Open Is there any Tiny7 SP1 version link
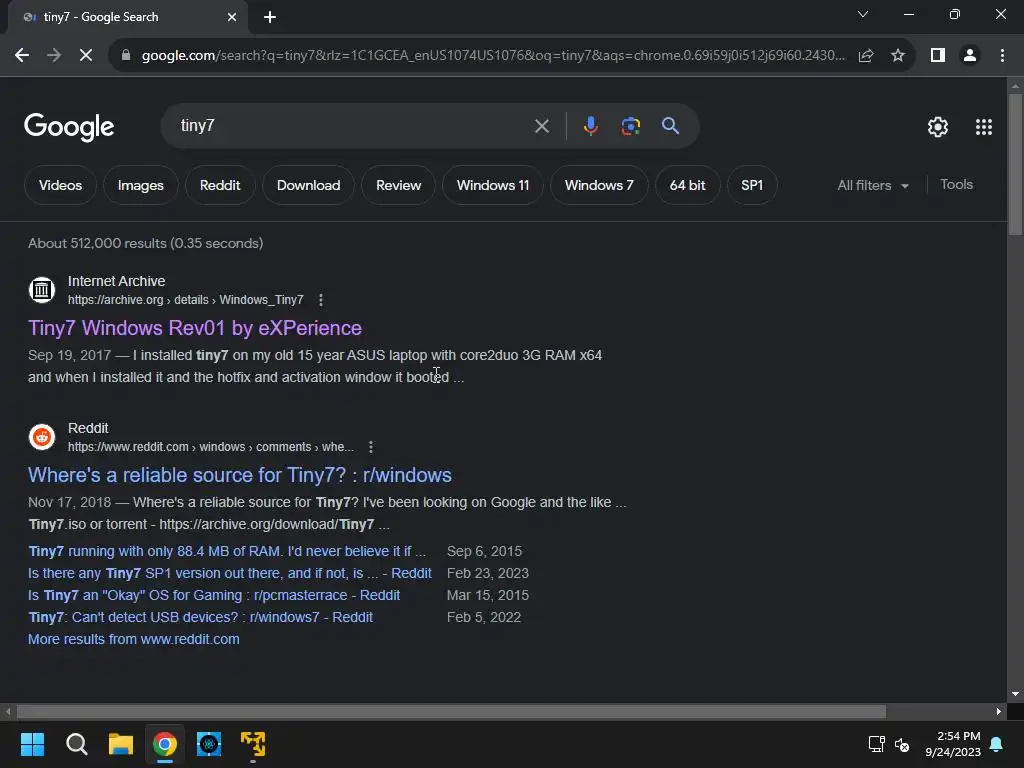This screenshot has height=768, width=1024. (230, 573)
